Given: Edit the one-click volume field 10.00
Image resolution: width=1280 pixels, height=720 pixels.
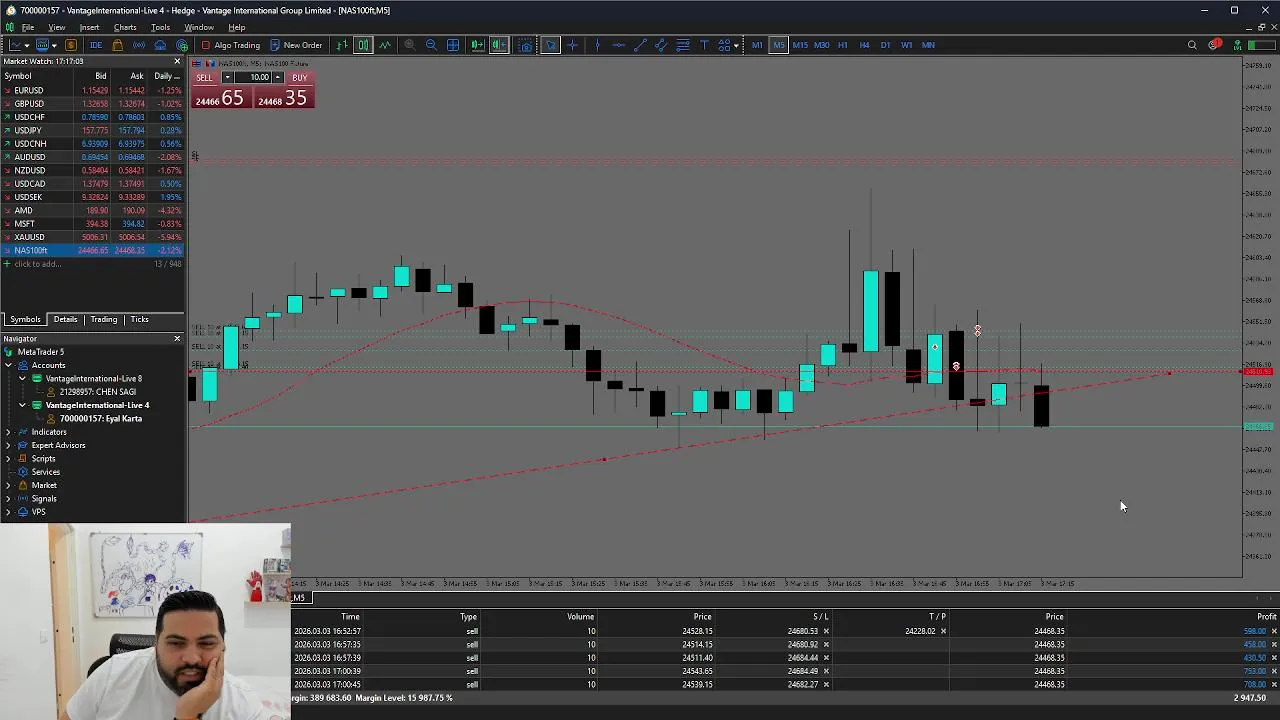Looking at the screenshot, I should click(258, 78).
